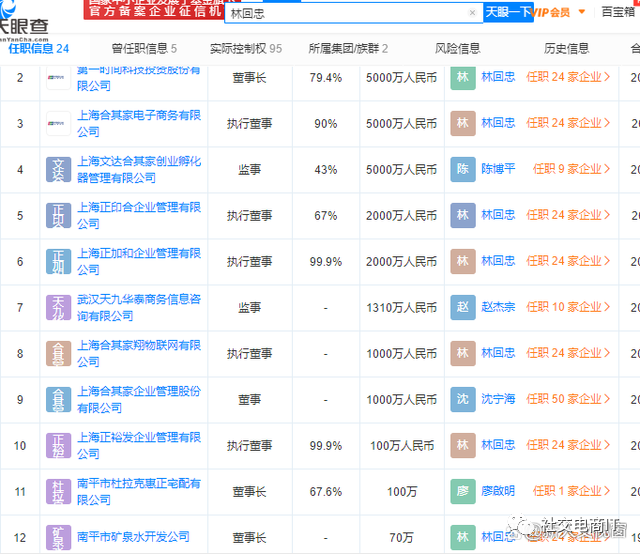Switch to the 任职信息 24 tab
The image size is (640, 554).
pos(39,49)
